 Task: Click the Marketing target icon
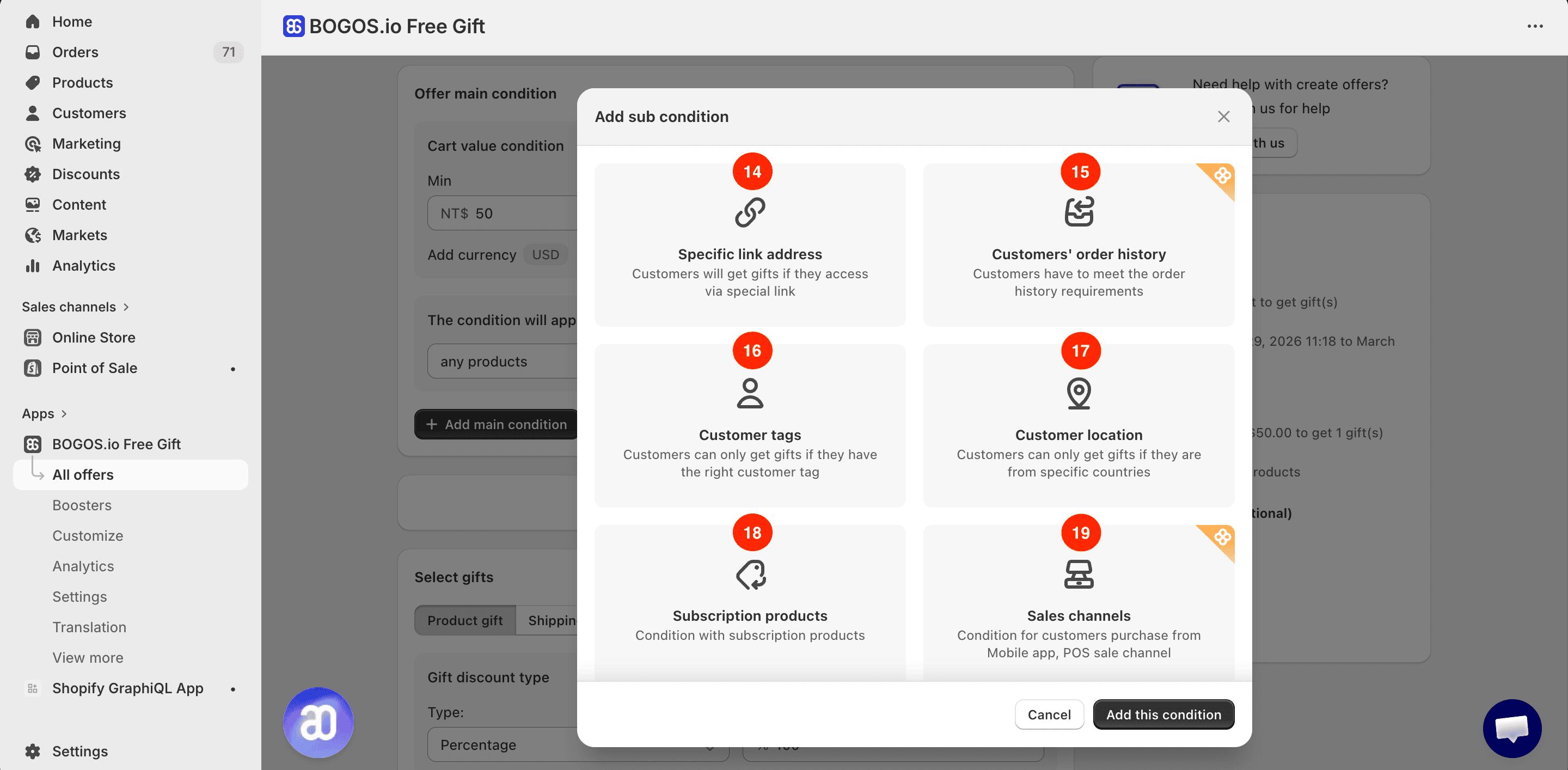tap(33, 143)
